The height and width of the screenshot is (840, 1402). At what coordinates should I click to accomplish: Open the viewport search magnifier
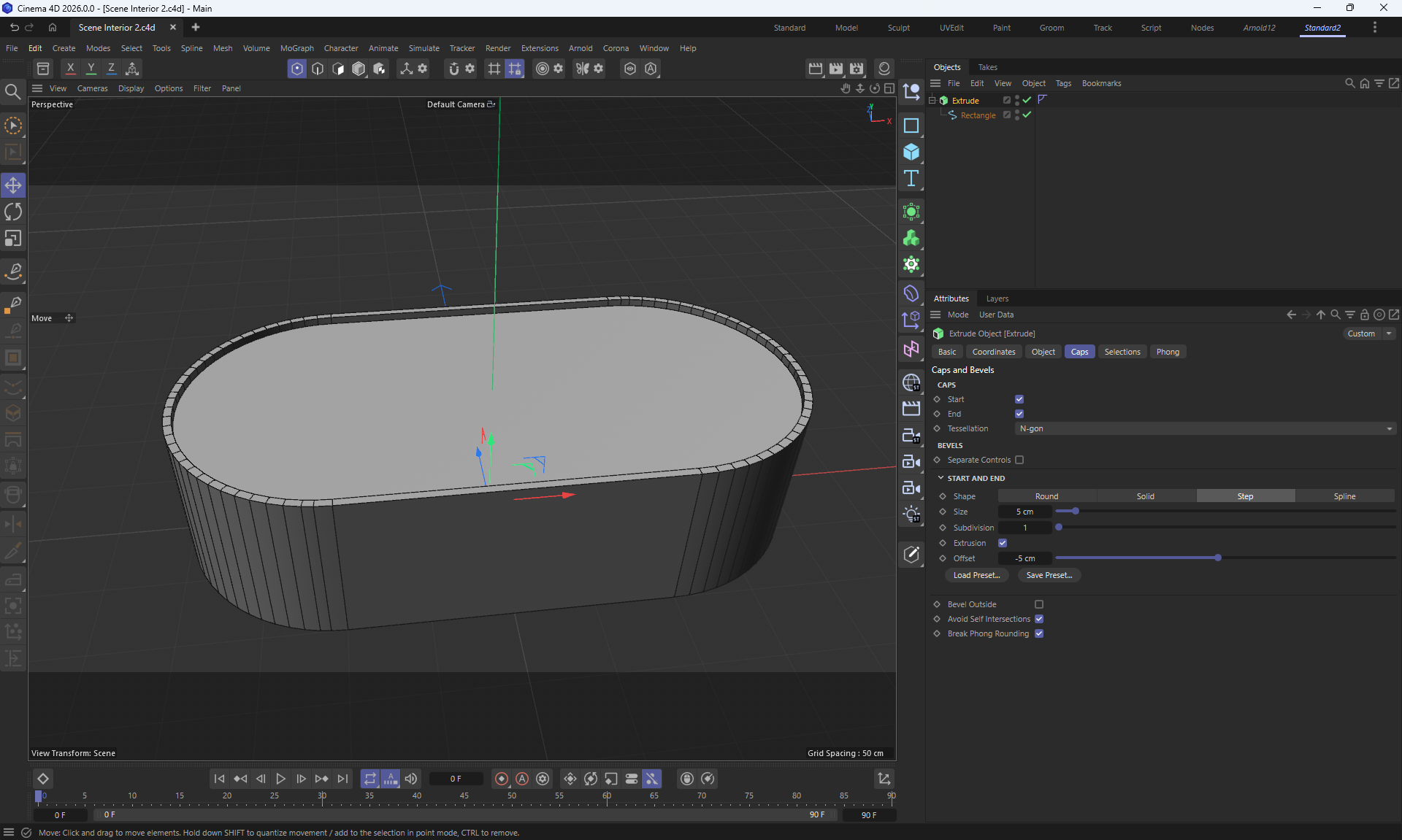coord(12,91)
